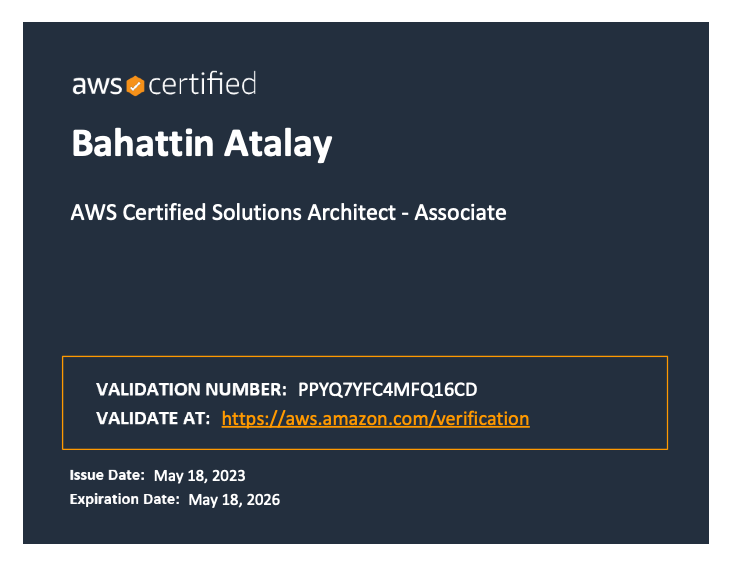The width and height of the screenshot is (731, 564).
Task: Select the May 18, 2023 date
Action: (x=200, y=475)
